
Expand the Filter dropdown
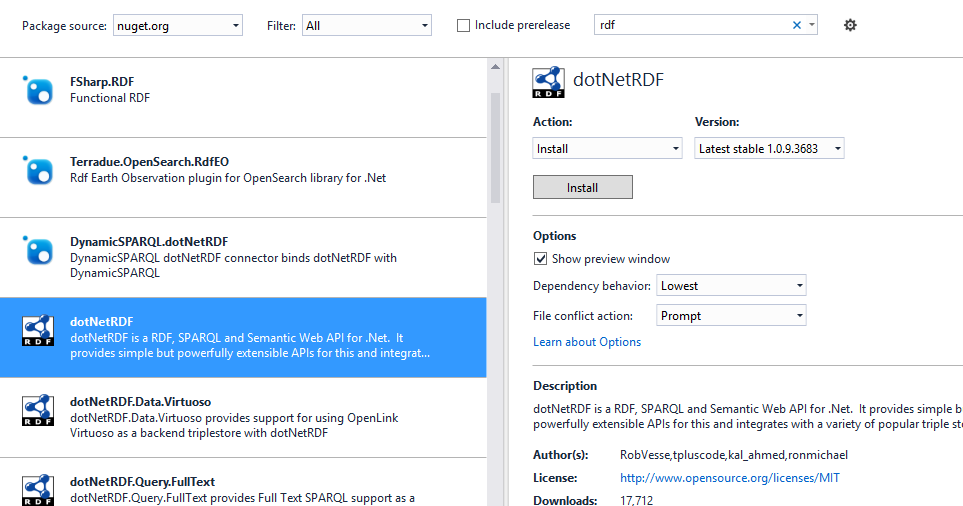point(366,25)
